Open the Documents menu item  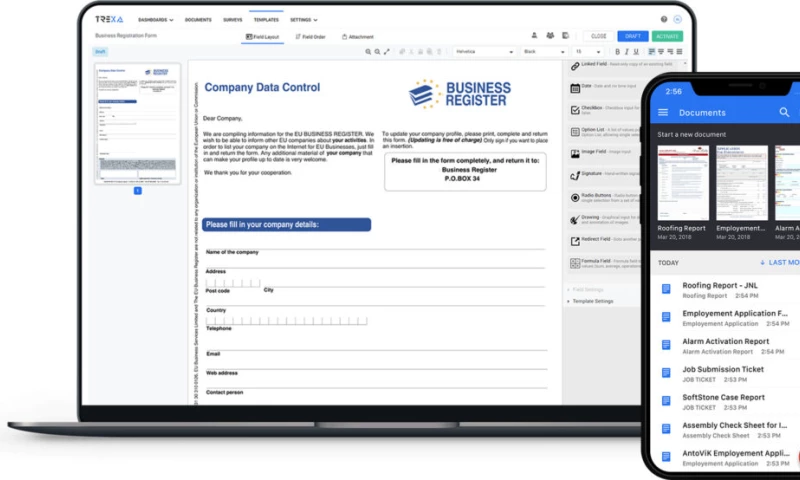198,20
